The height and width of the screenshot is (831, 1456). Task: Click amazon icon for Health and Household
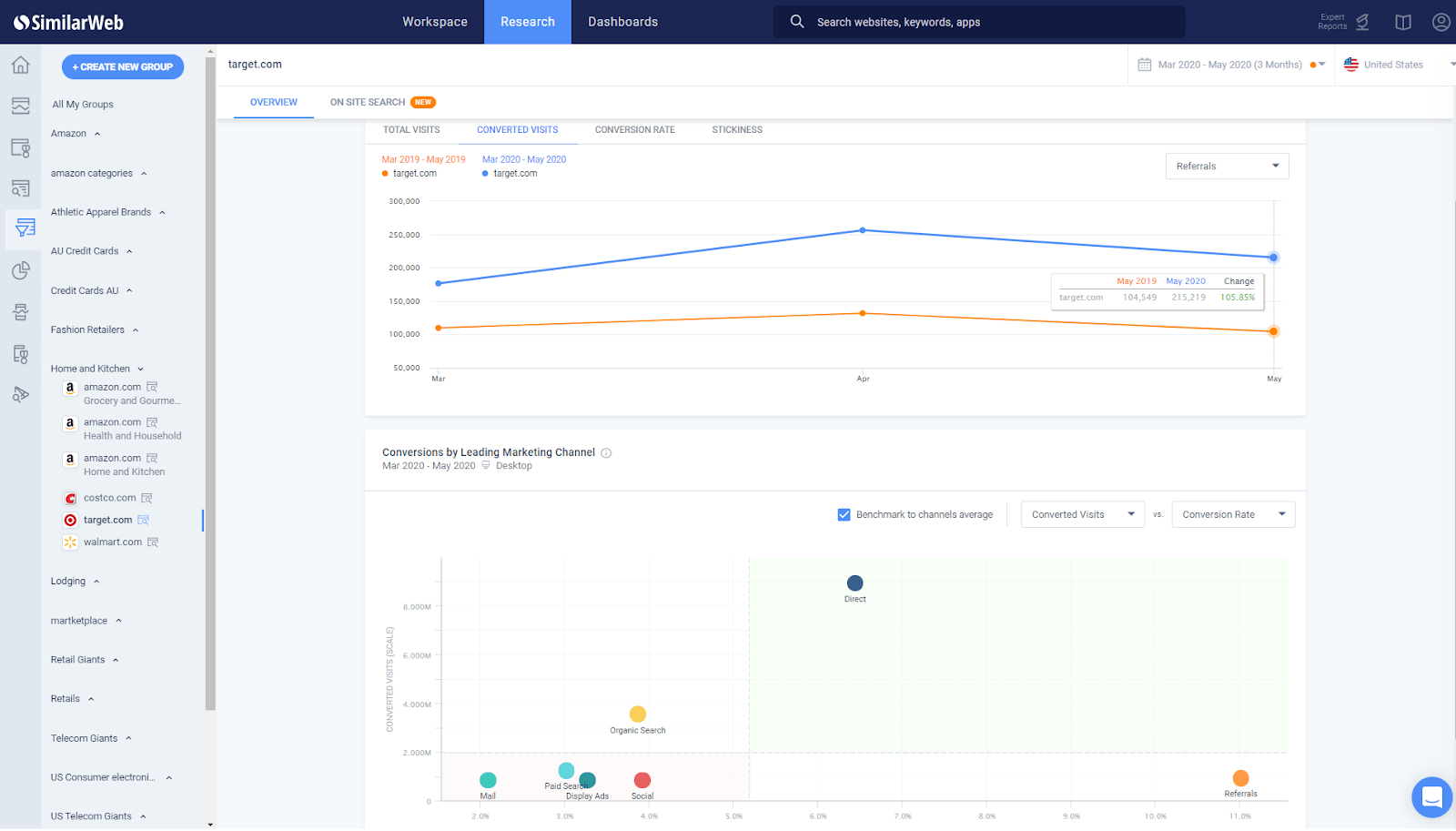(70, 423)
